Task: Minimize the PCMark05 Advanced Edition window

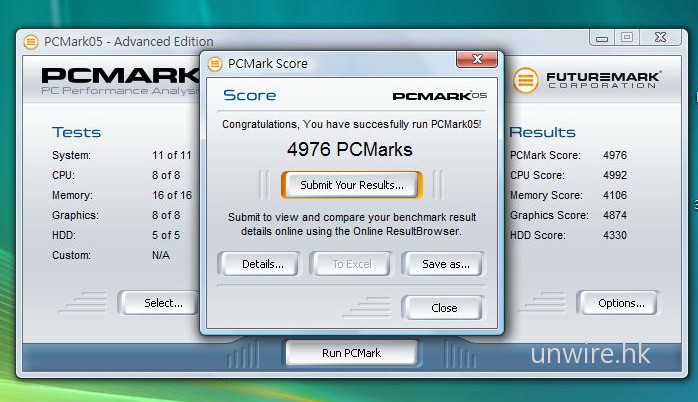Action: coord(600,38)
